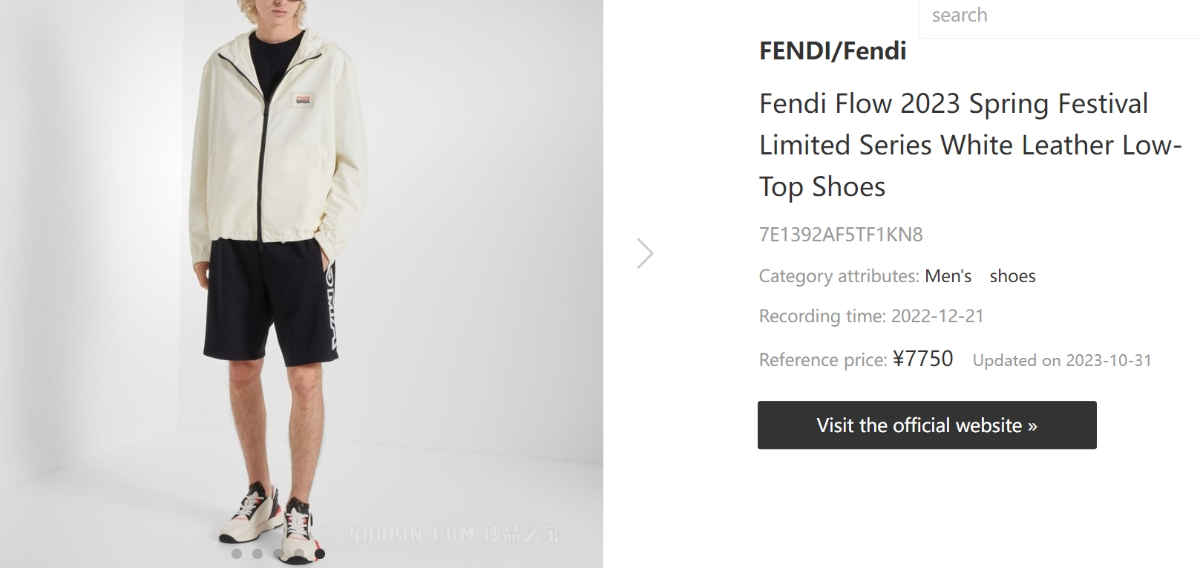Click the recording time 2022-12-21
1200x568 pixels.
pos(937,316)
